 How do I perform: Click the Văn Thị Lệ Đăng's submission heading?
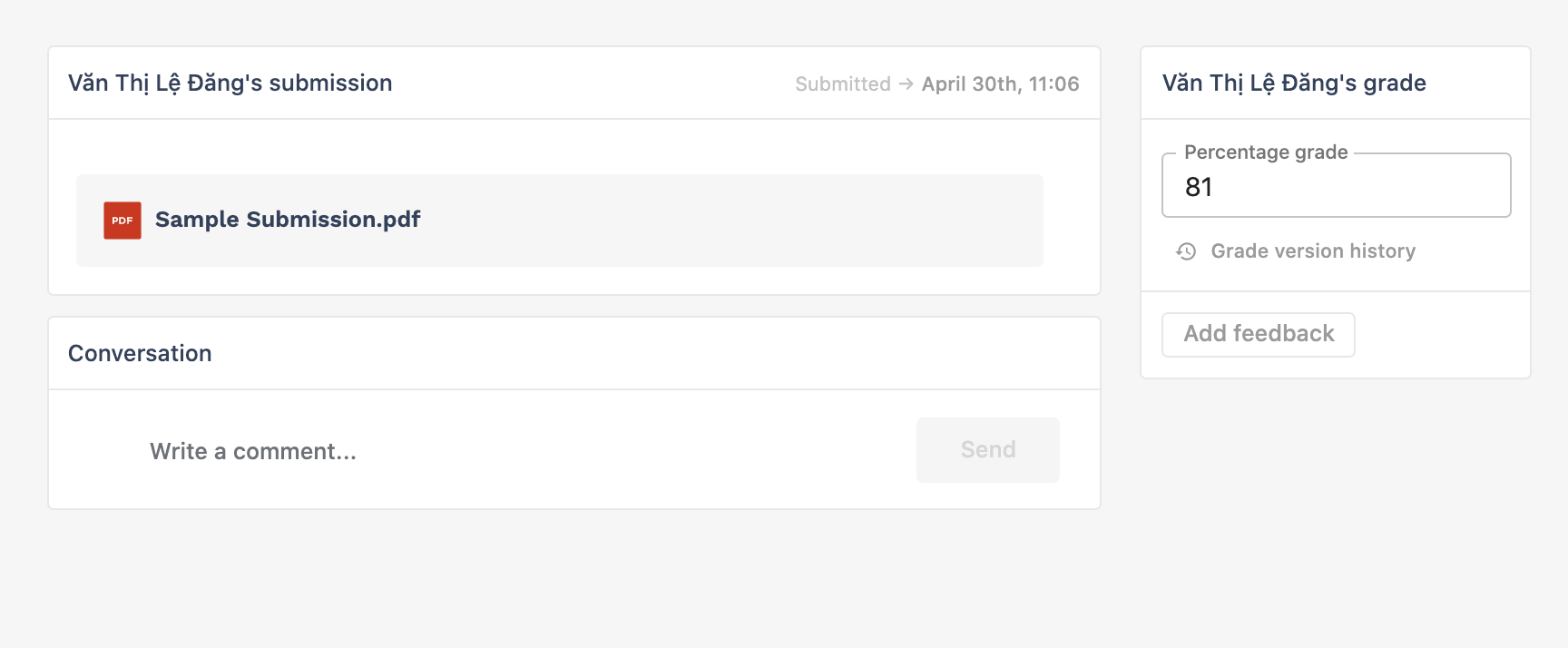[x=230, y=83]
